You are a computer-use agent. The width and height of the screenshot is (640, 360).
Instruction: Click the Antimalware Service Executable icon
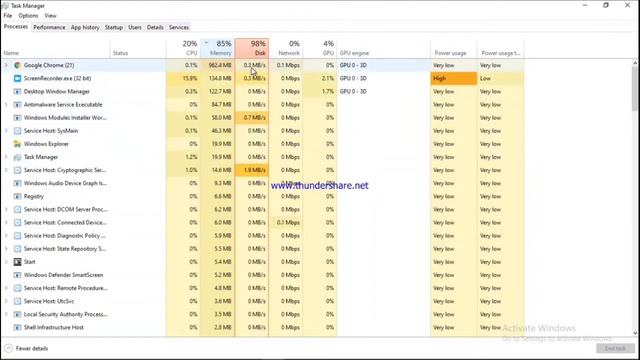[17, 104]
